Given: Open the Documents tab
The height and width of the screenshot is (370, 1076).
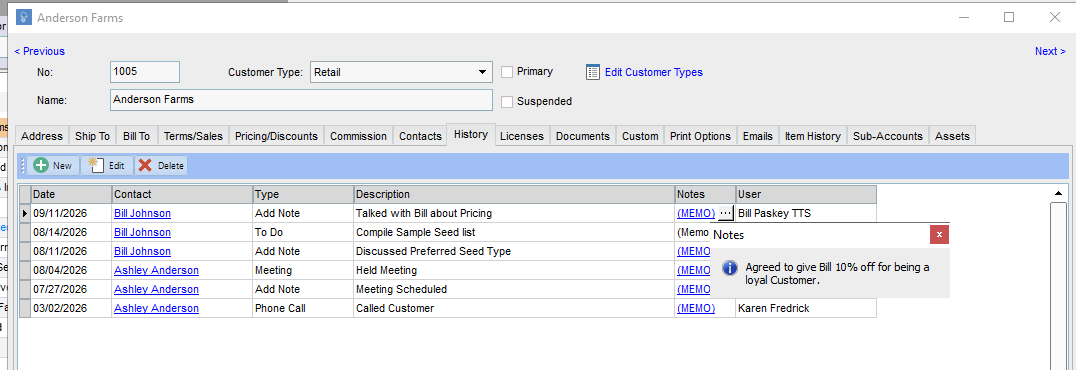Looking at the screenshot, I should point(583,136).
